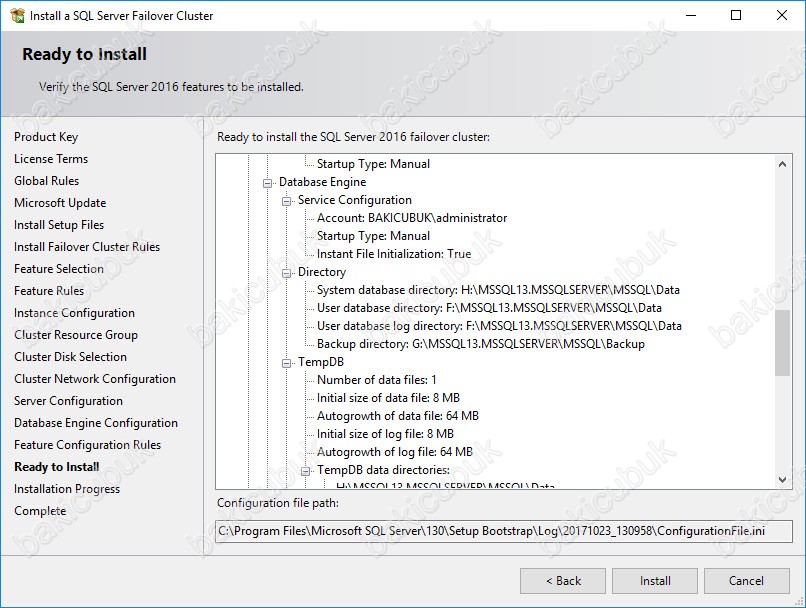Open the Cluster Network Configuration step
The image size is (806, 608).
click(x=95, y=379)
